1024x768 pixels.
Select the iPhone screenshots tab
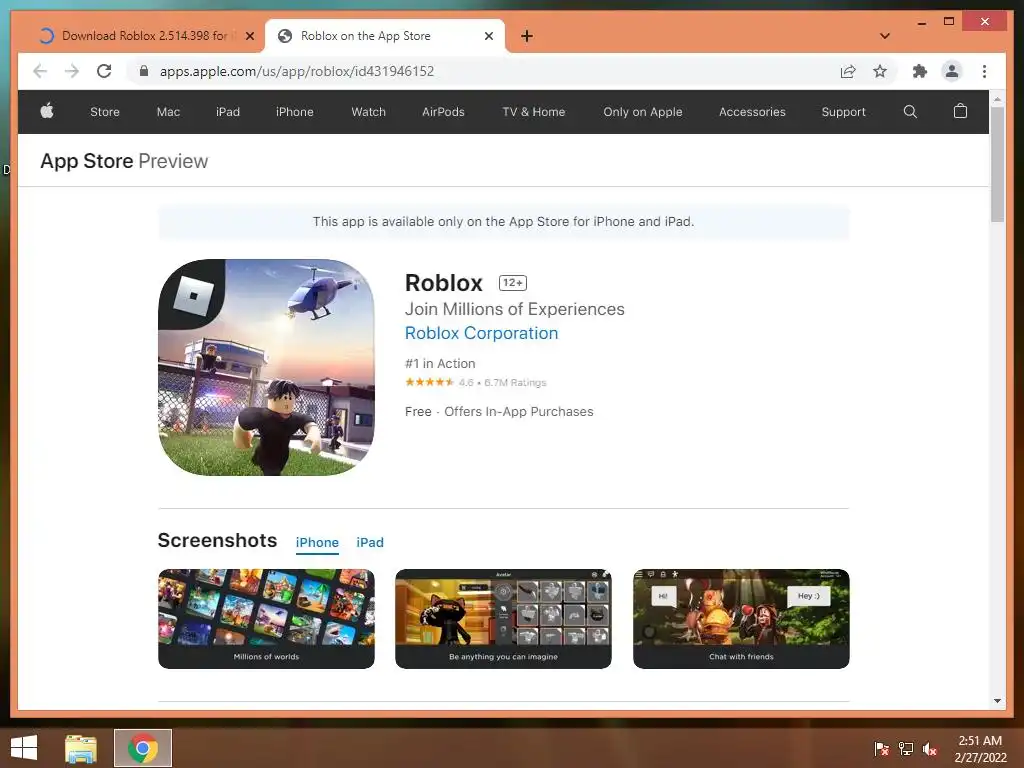coord(317,542)
